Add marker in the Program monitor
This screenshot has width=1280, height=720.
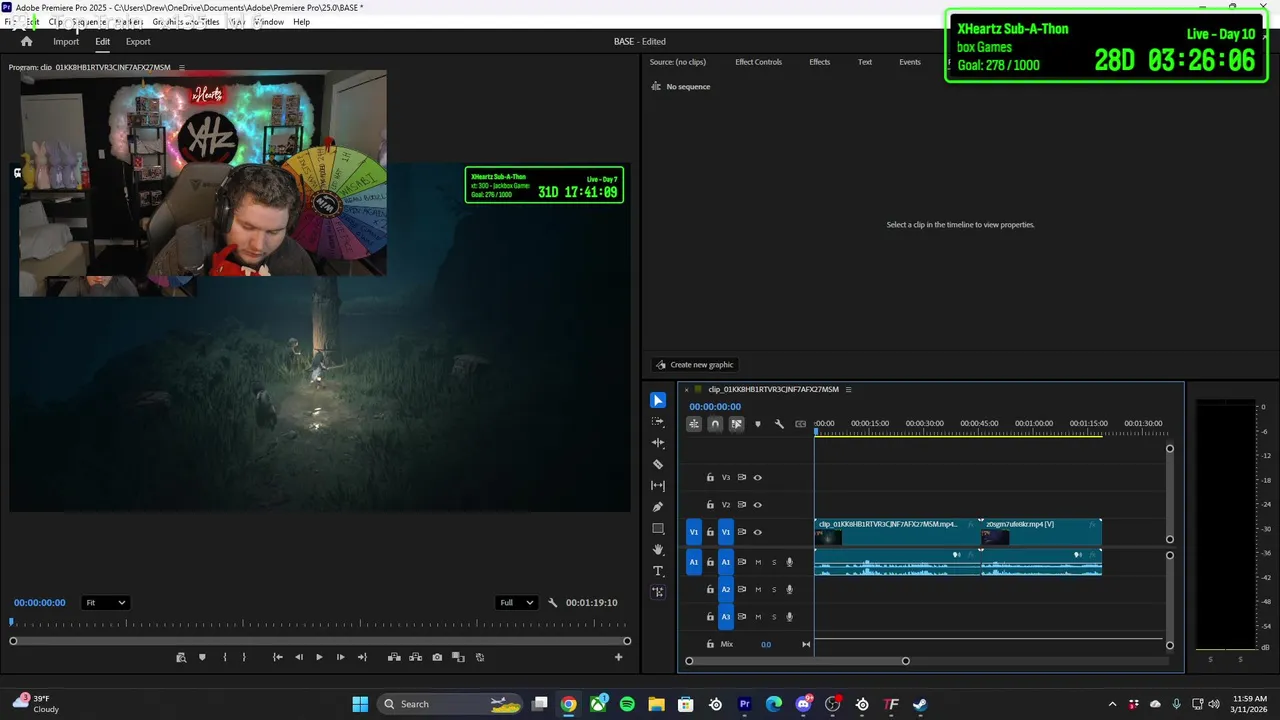pos(202,657)
